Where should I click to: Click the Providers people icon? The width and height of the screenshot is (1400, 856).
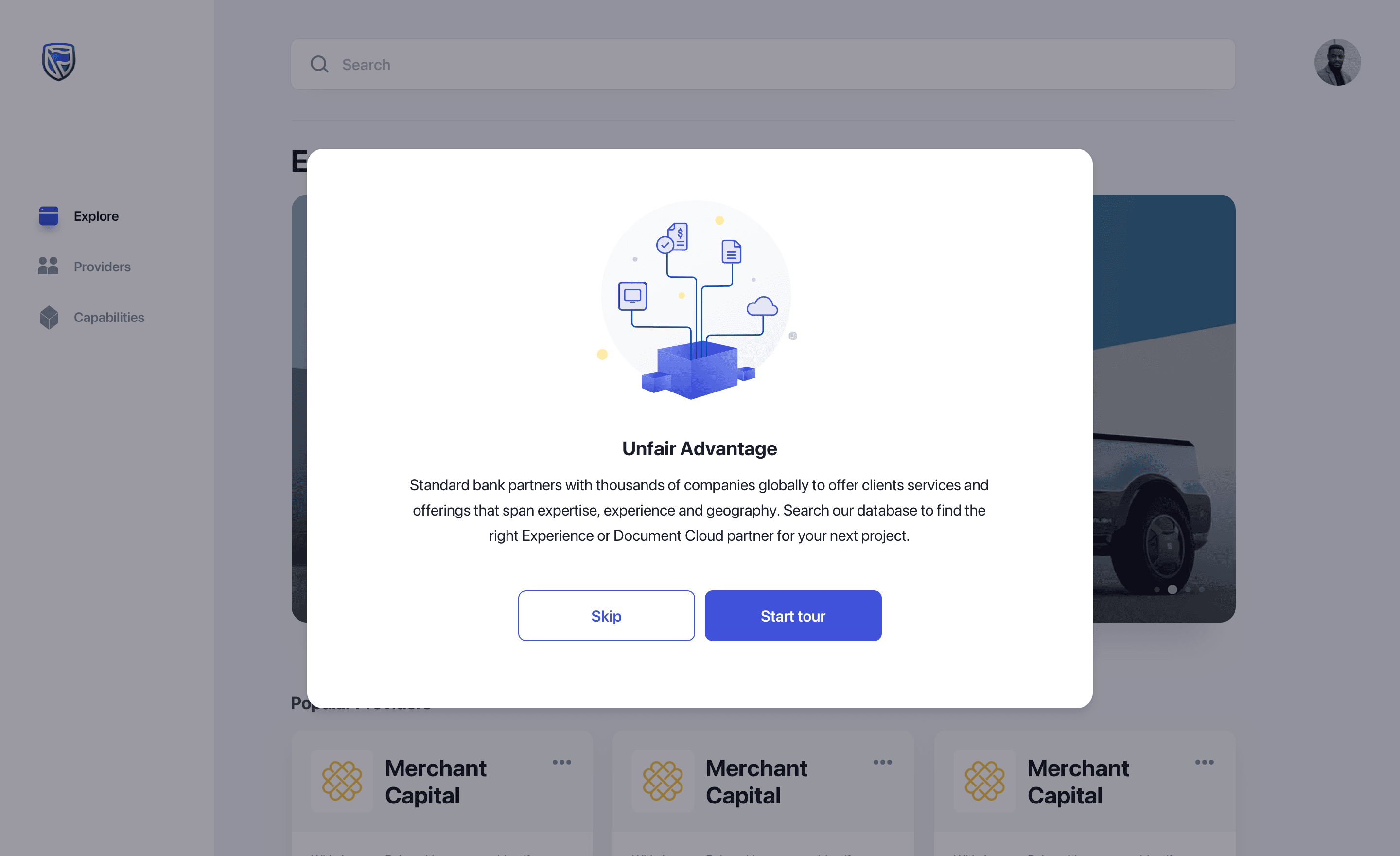point(48,266)
